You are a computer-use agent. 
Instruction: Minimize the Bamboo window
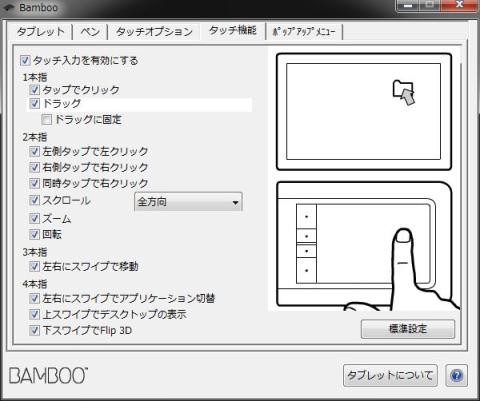point(407,5)
